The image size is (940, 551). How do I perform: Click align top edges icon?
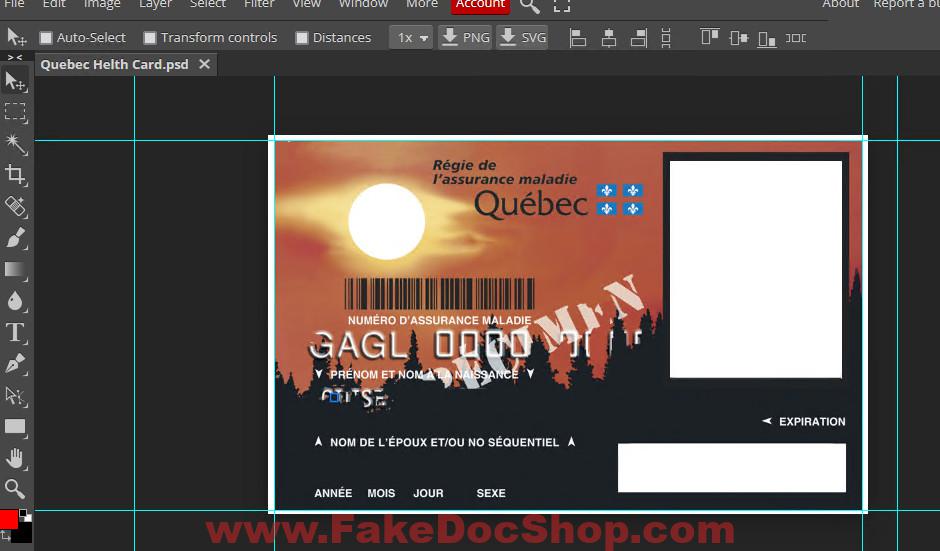pyautogui.click(x=710, y=38)
